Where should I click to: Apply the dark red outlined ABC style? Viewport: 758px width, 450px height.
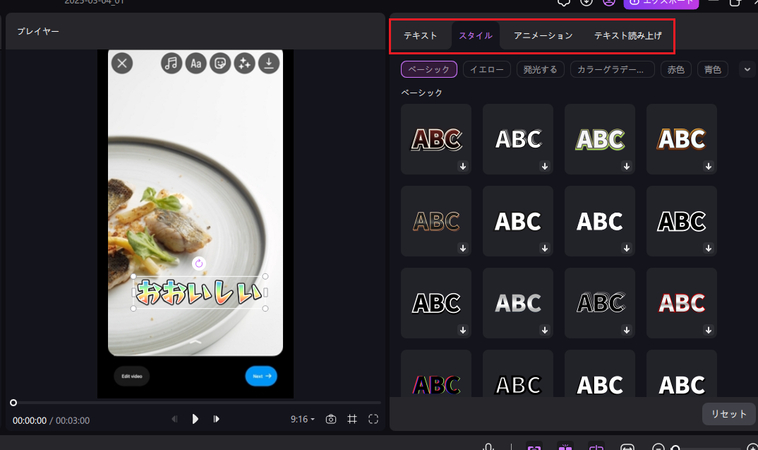(x=436, y=139)
